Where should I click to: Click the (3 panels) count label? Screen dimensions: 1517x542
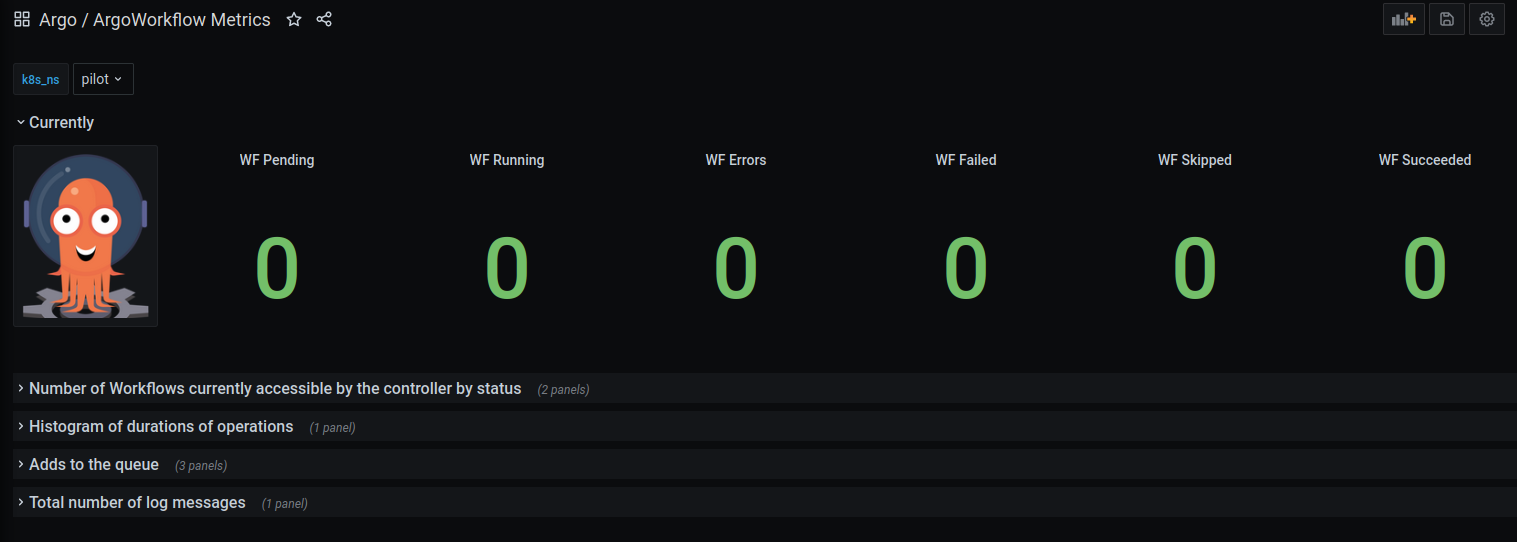coord(201,465)
